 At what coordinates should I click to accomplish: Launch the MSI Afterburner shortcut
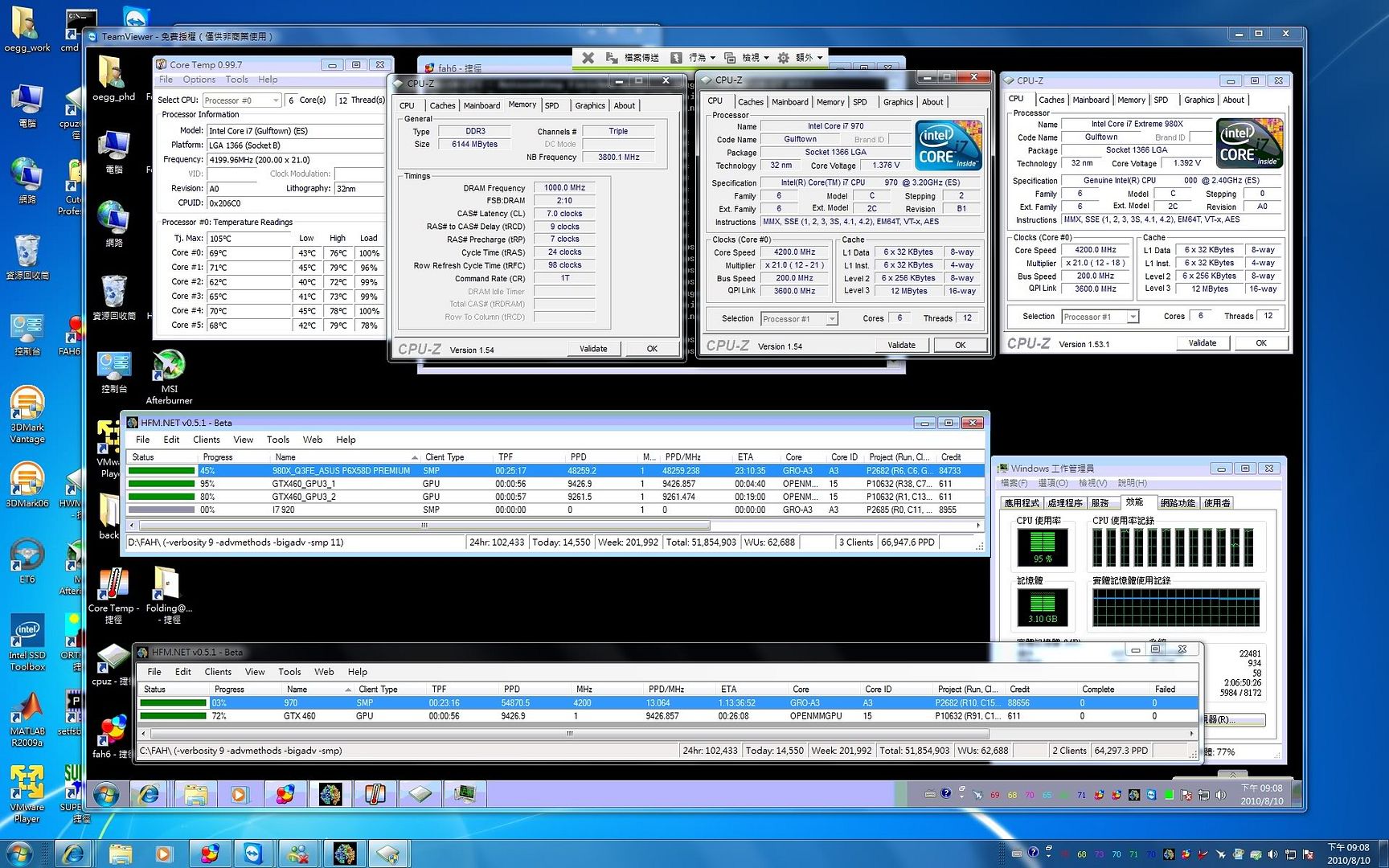[169, 377]
